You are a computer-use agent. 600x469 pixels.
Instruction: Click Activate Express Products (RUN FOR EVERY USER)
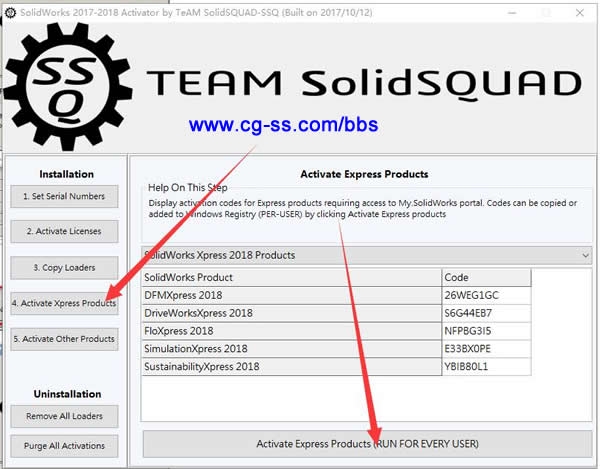tap(367, 443)
